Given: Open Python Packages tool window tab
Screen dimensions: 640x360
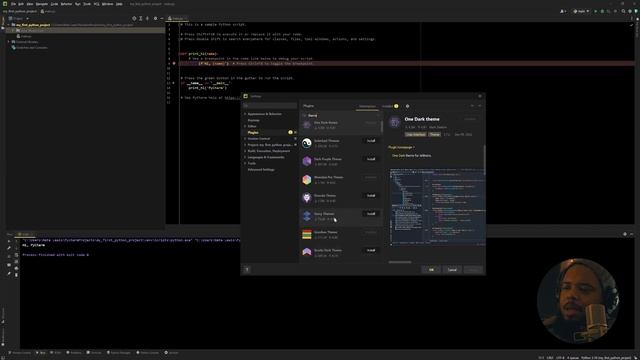Looking at the screenshot, I should tap(119, 353).
